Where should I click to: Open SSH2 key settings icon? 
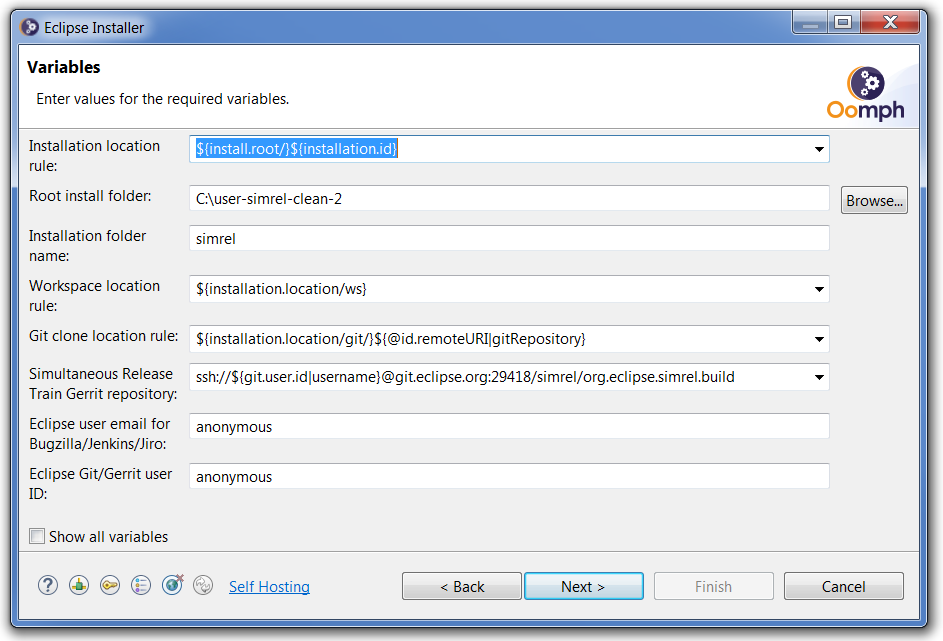(110, 585)
